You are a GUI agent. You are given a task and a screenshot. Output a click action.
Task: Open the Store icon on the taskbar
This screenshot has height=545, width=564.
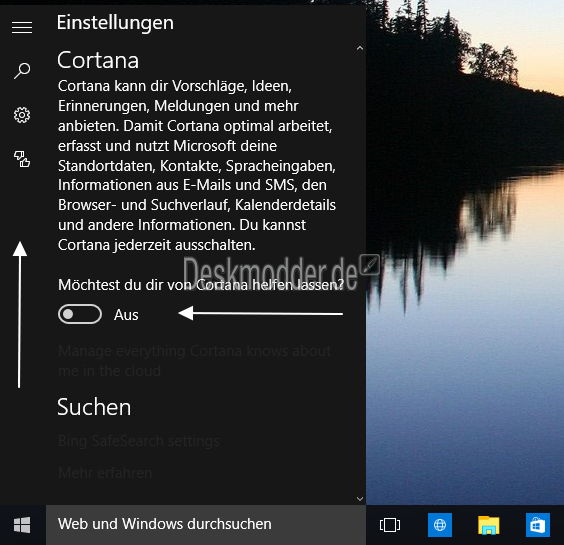pyautogui.click(x=538, y=525)
